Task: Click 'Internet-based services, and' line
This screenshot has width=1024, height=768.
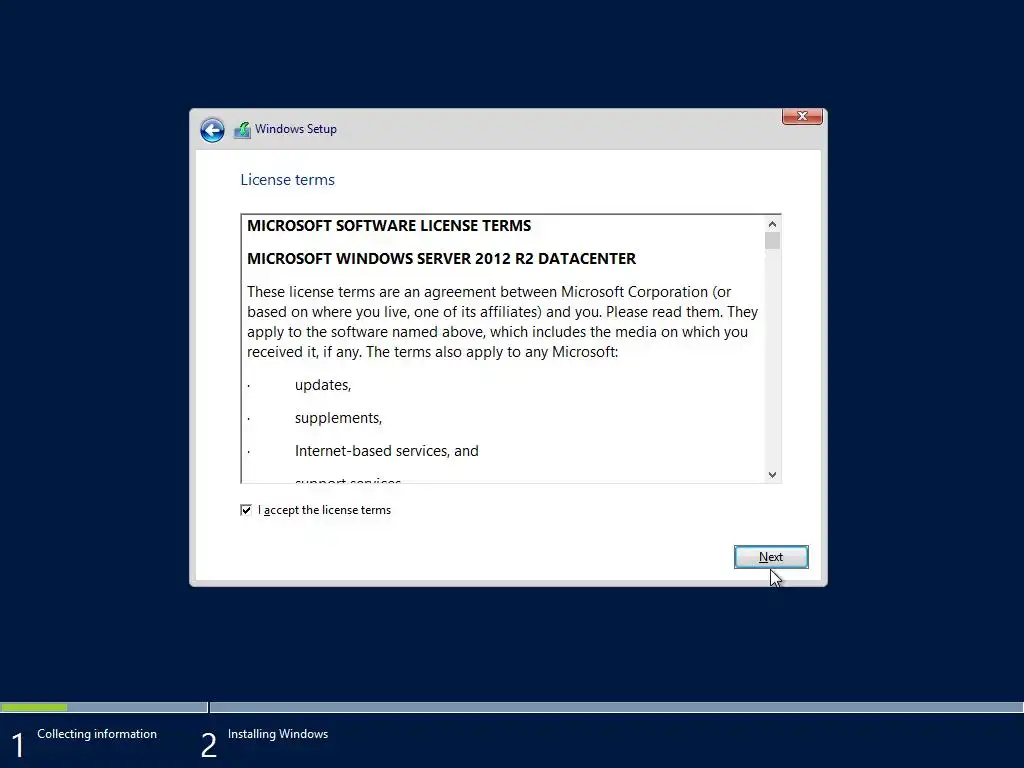Action: [x=387, y=451]
